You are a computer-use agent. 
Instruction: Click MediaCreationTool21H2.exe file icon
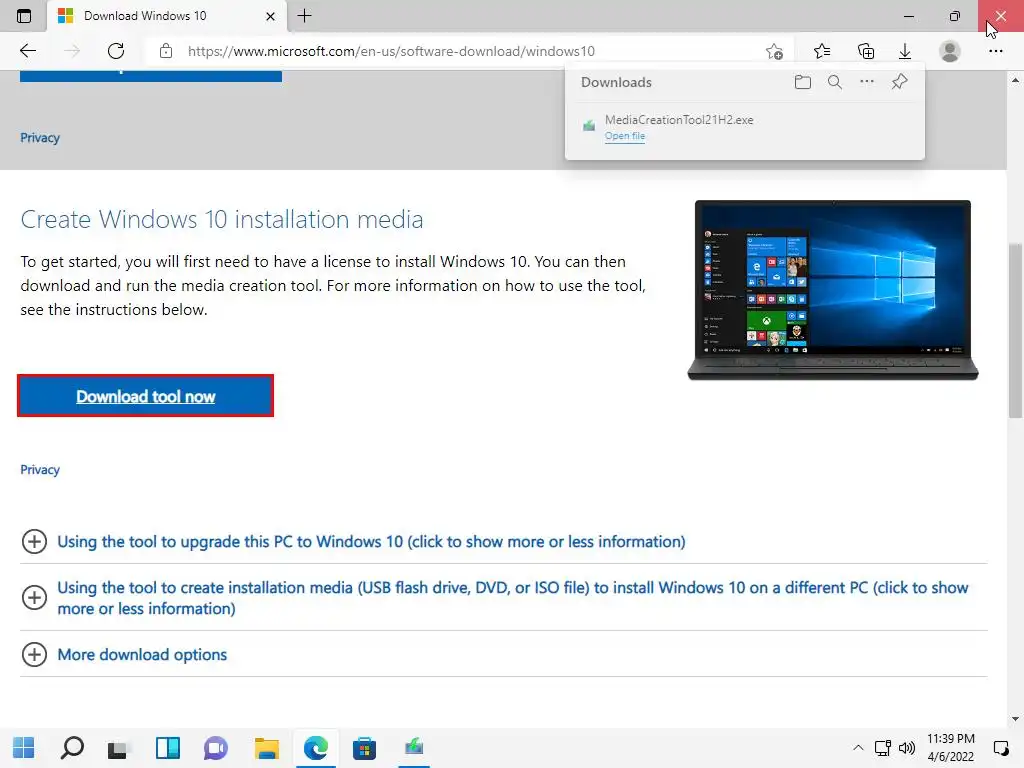589,125
